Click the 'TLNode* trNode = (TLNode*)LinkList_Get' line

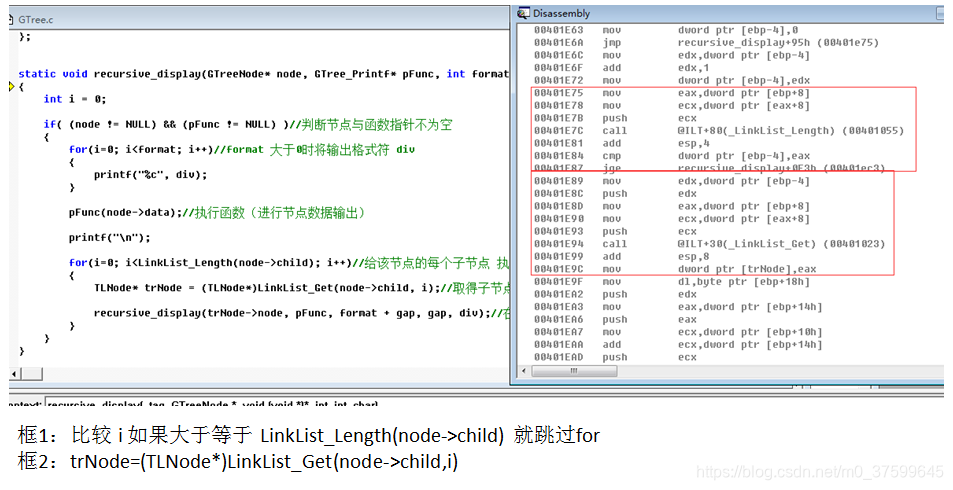point(301,288)
